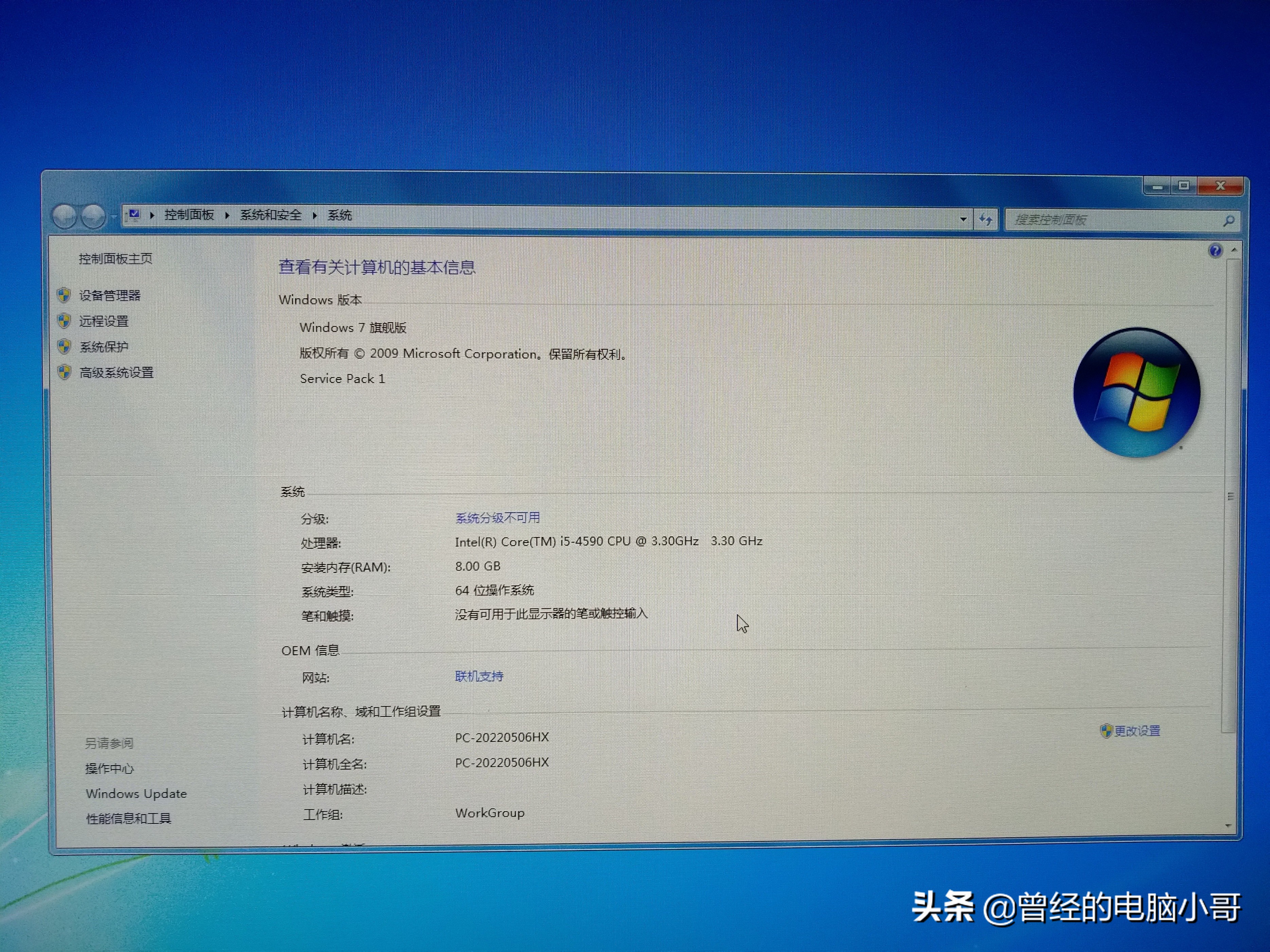The width and height of the screenshot is (1270, 952).
Task: Open 设备管理器 from the sidebar
Action: pyautogui.click(x=110, y=295)
